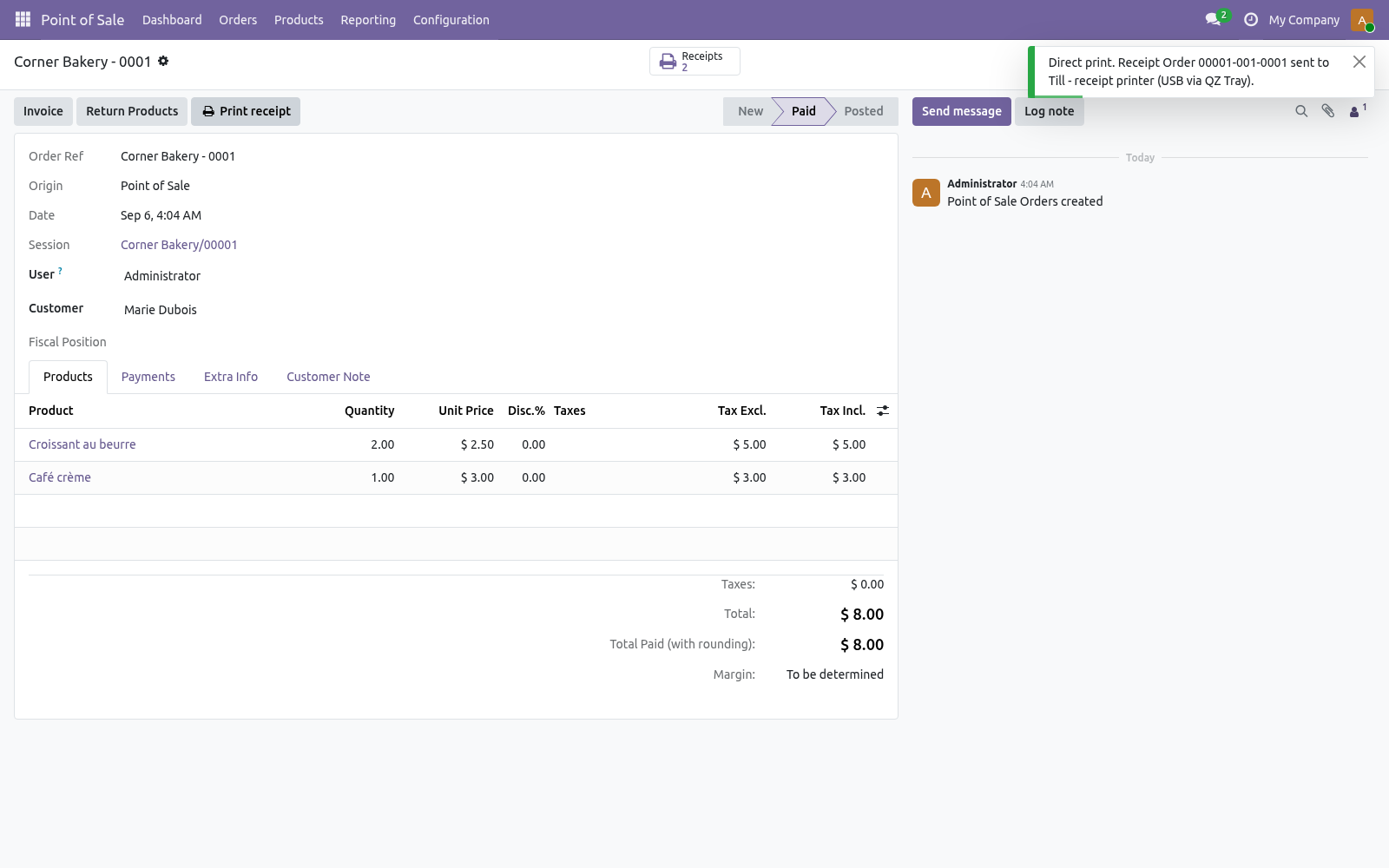The image size is (1389, 868).
Task: Click the Posted status stage
Action: tap(864, 111)
